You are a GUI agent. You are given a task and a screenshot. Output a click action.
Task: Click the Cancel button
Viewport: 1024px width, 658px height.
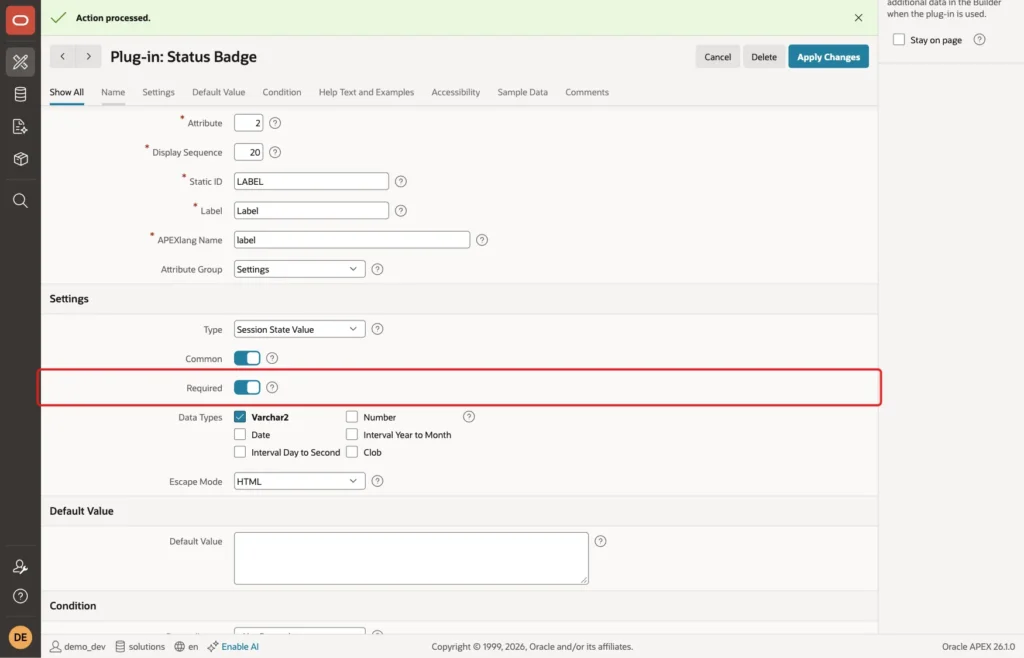pos(718,57)
